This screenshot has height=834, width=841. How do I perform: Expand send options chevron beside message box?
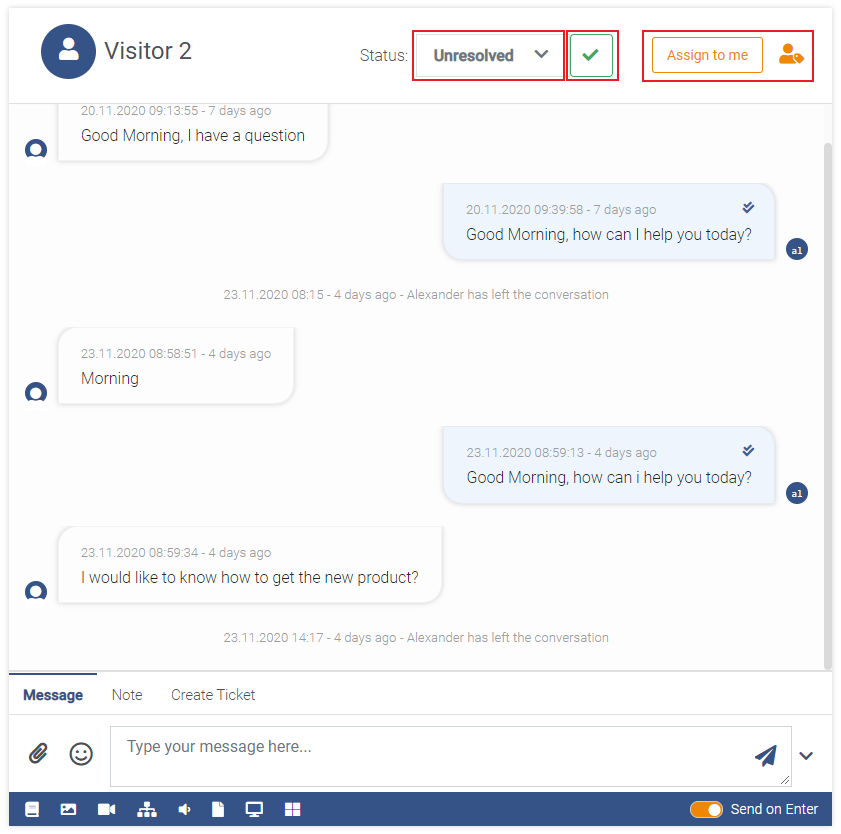point(806,756)
